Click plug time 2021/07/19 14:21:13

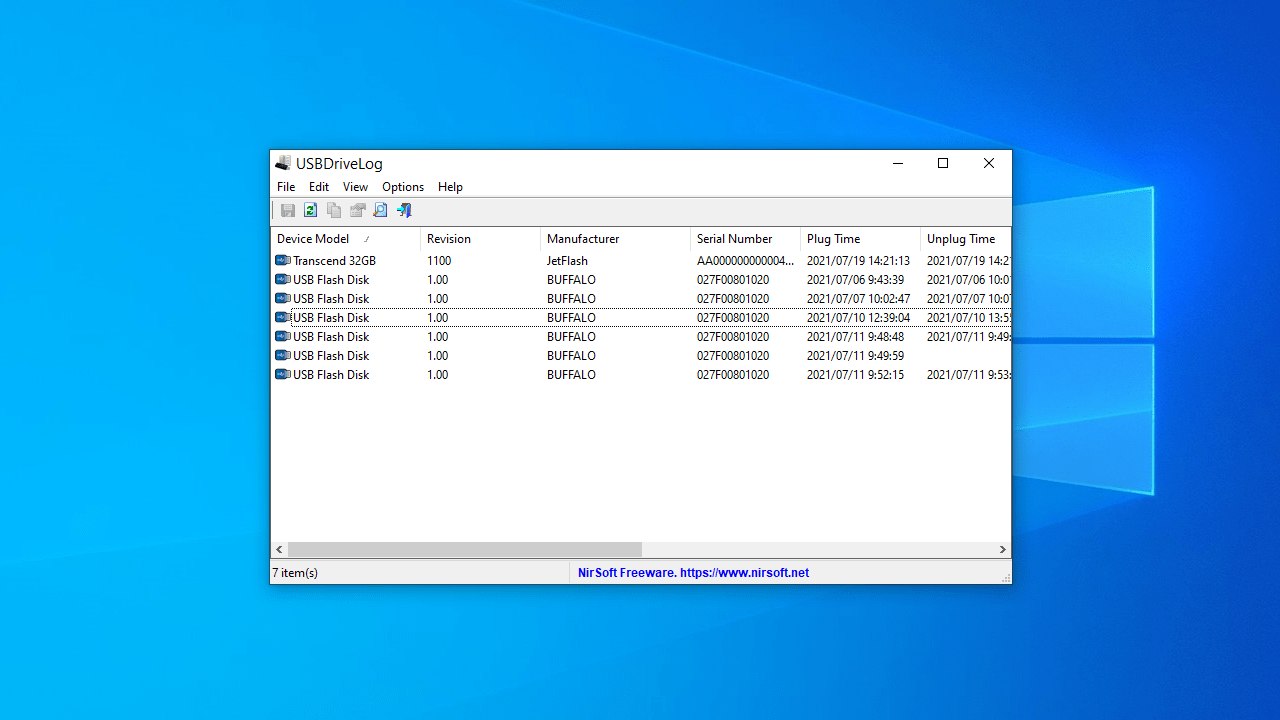[x=858, y=261]
